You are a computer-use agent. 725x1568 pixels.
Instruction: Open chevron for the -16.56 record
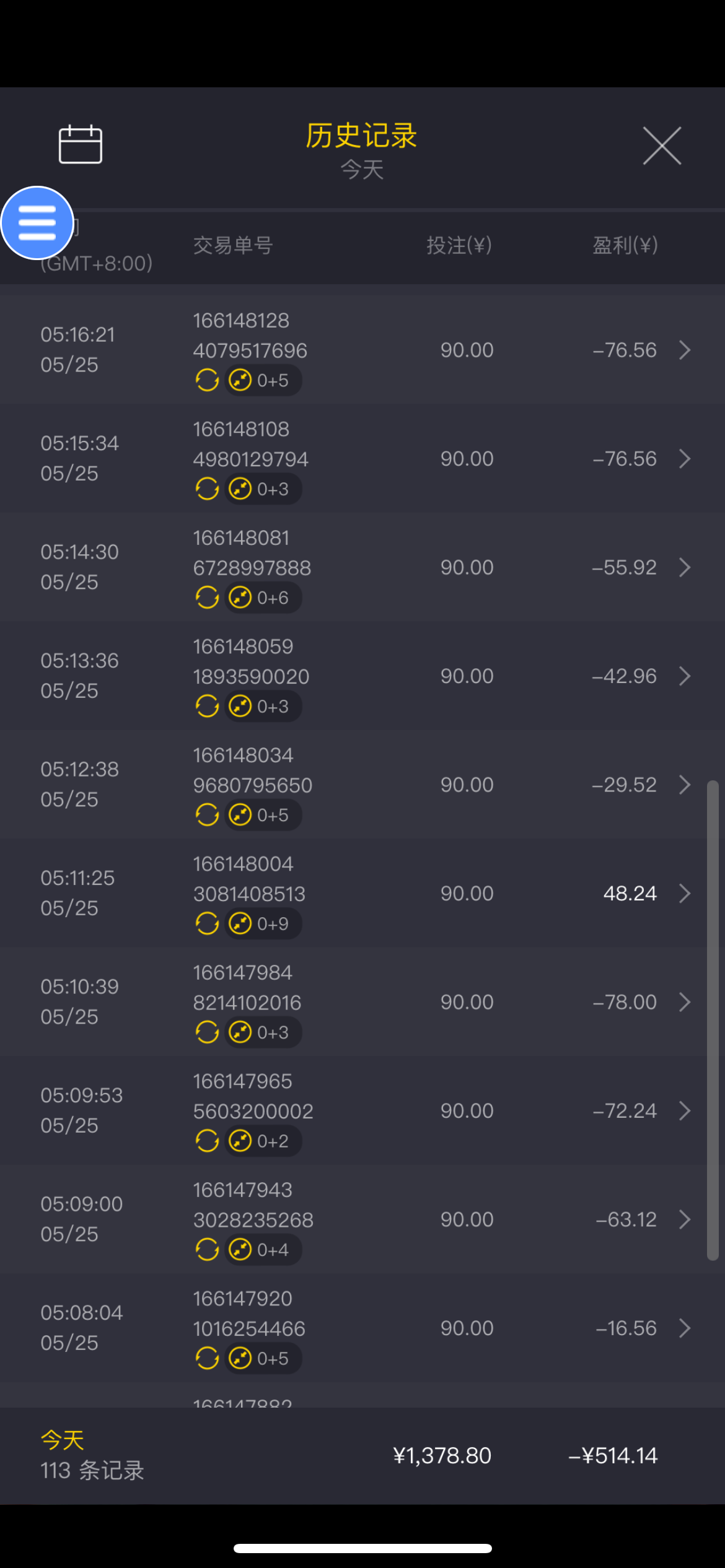(685, 1328)
